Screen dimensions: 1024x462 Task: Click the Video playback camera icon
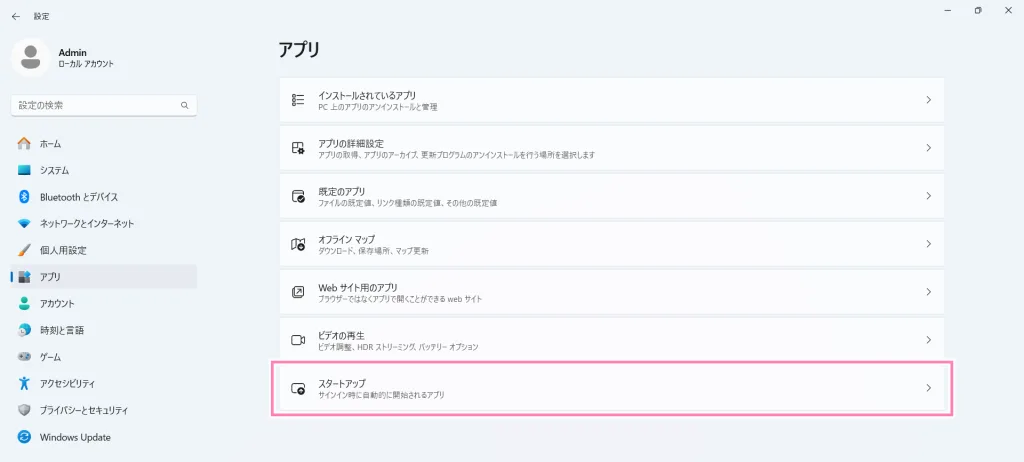(x=297, y=340)
